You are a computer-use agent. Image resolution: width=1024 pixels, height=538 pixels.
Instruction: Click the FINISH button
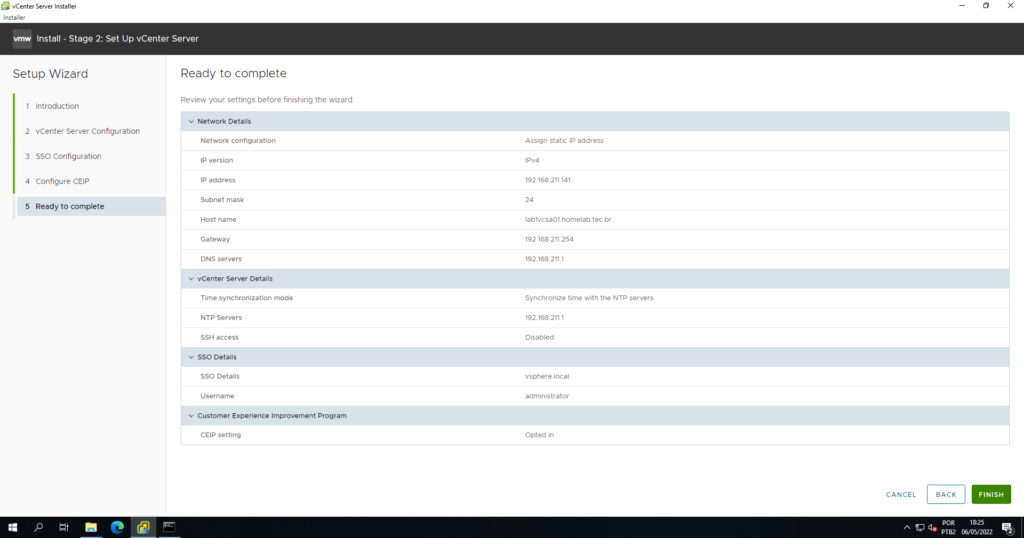click(991, 494)
